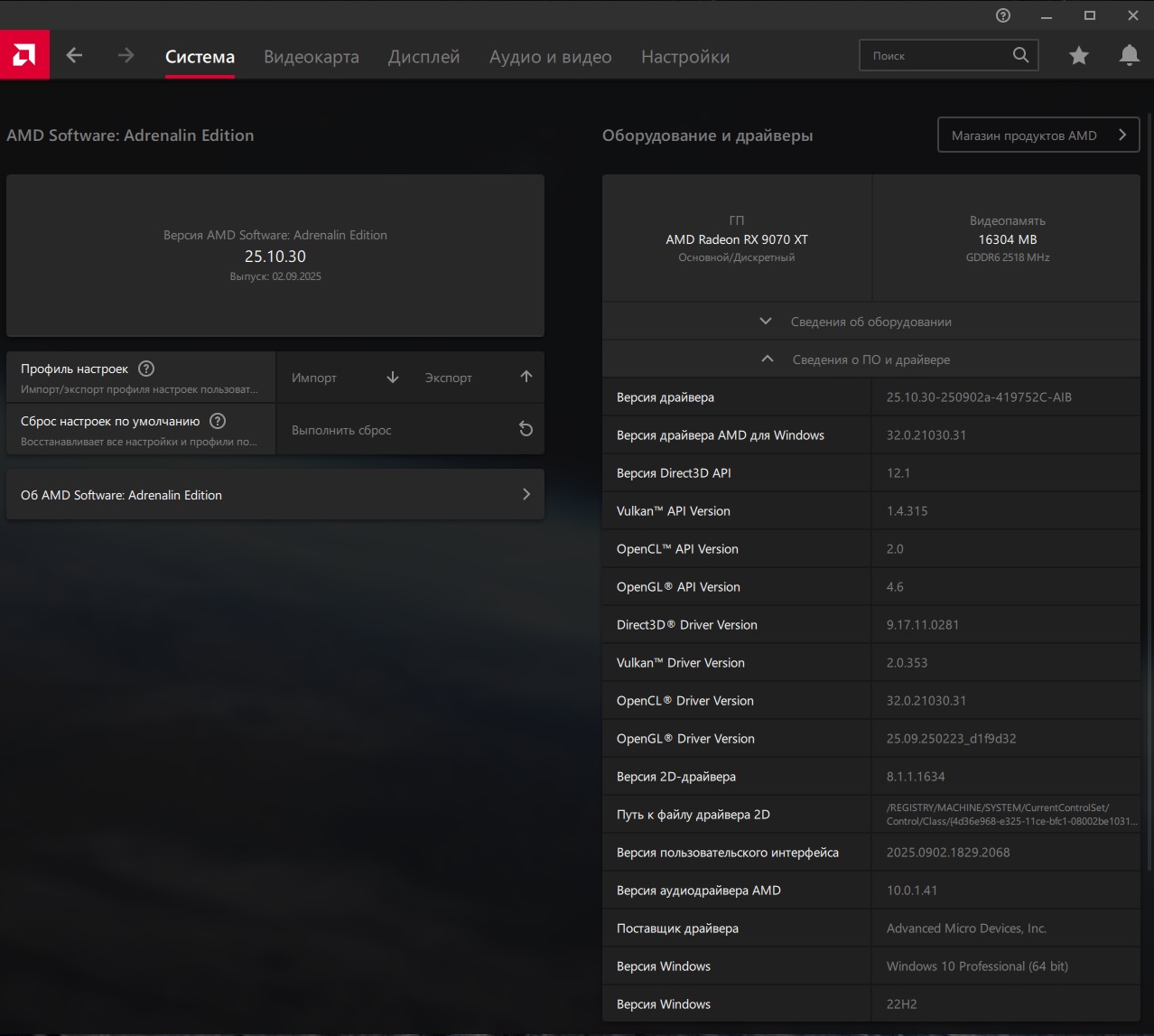Click the Импорт down-arrow icon
1154x1036 pixels.
[x=393, y=378]
